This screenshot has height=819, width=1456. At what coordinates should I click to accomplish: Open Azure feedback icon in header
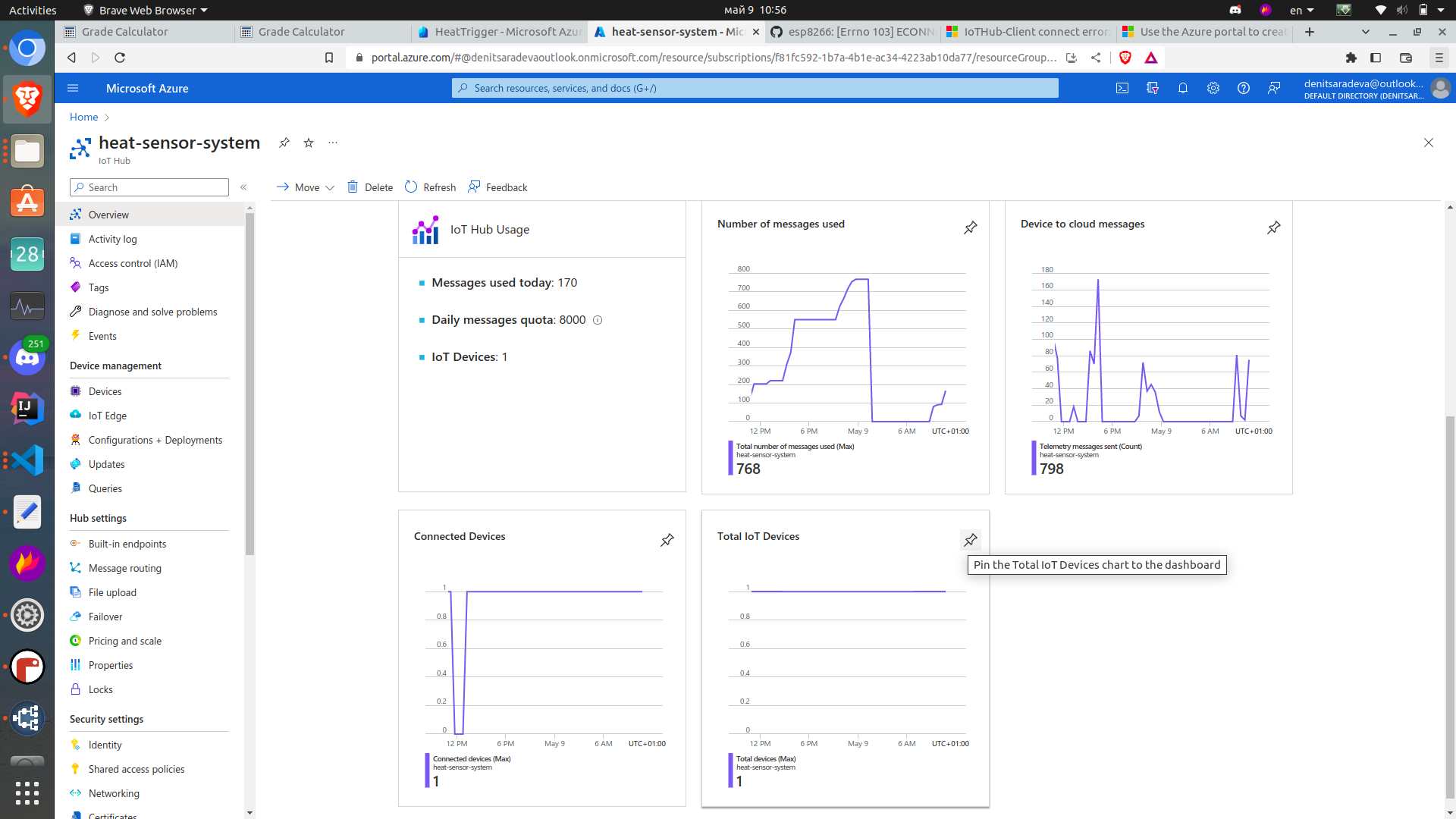pyautogui.click(x=1274, y=88)
